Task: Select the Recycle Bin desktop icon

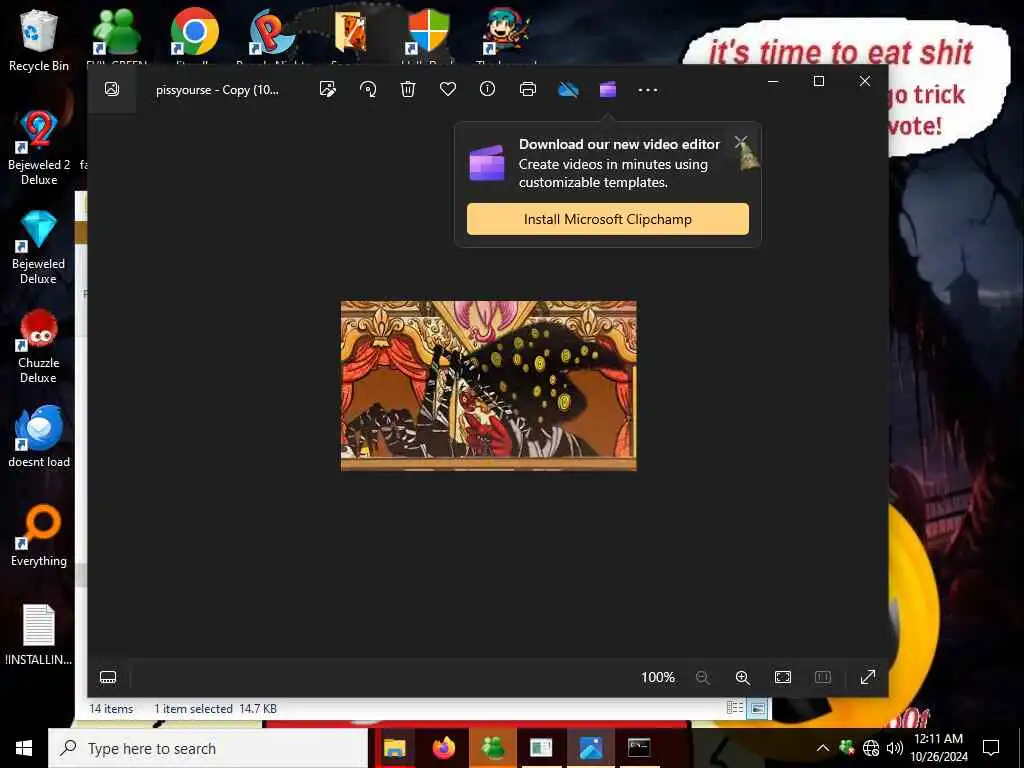Action: [39, 40]
